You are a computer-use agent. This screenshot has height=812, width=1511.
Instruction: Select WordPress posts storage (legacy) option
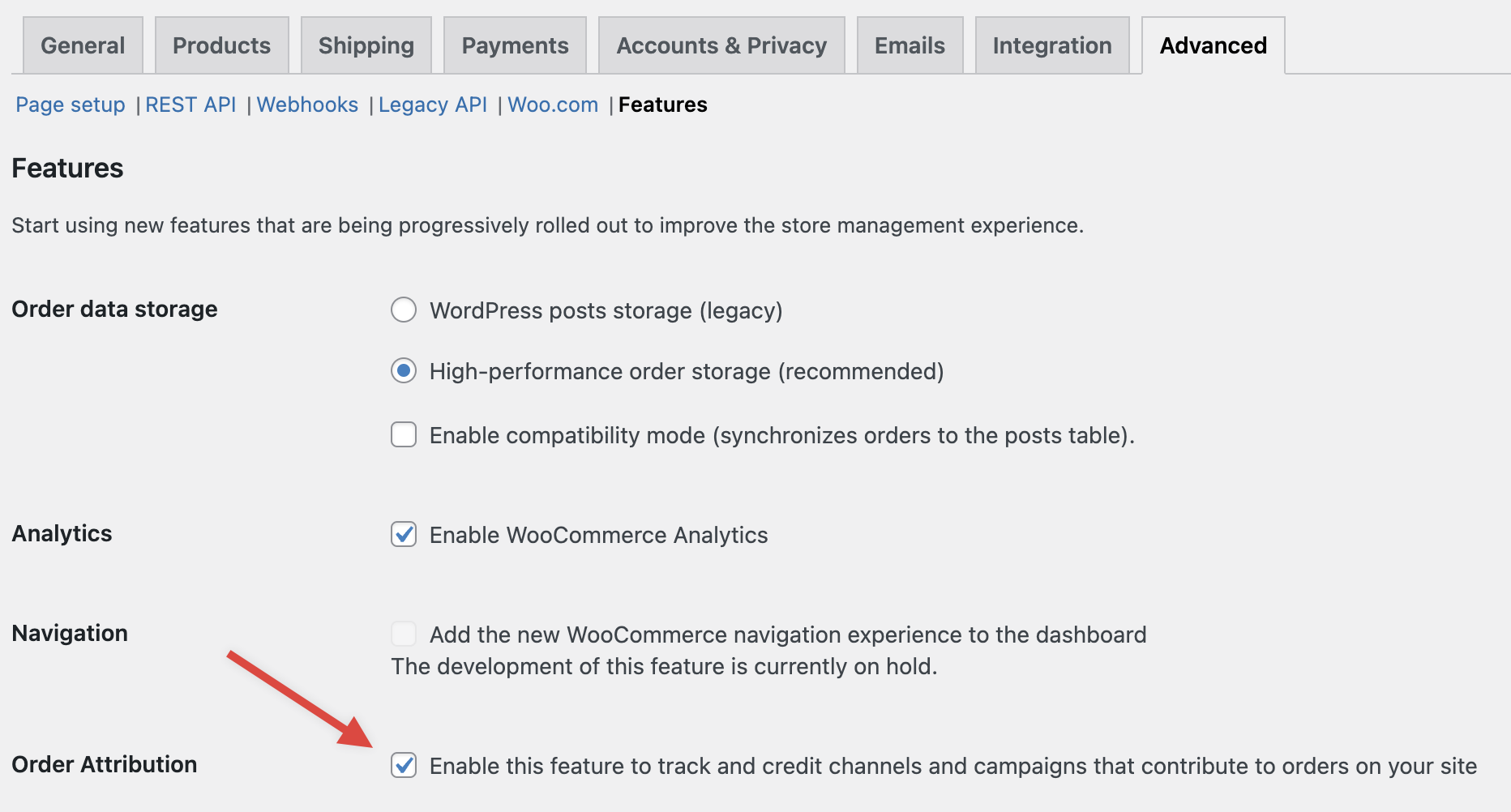[404, 310]
